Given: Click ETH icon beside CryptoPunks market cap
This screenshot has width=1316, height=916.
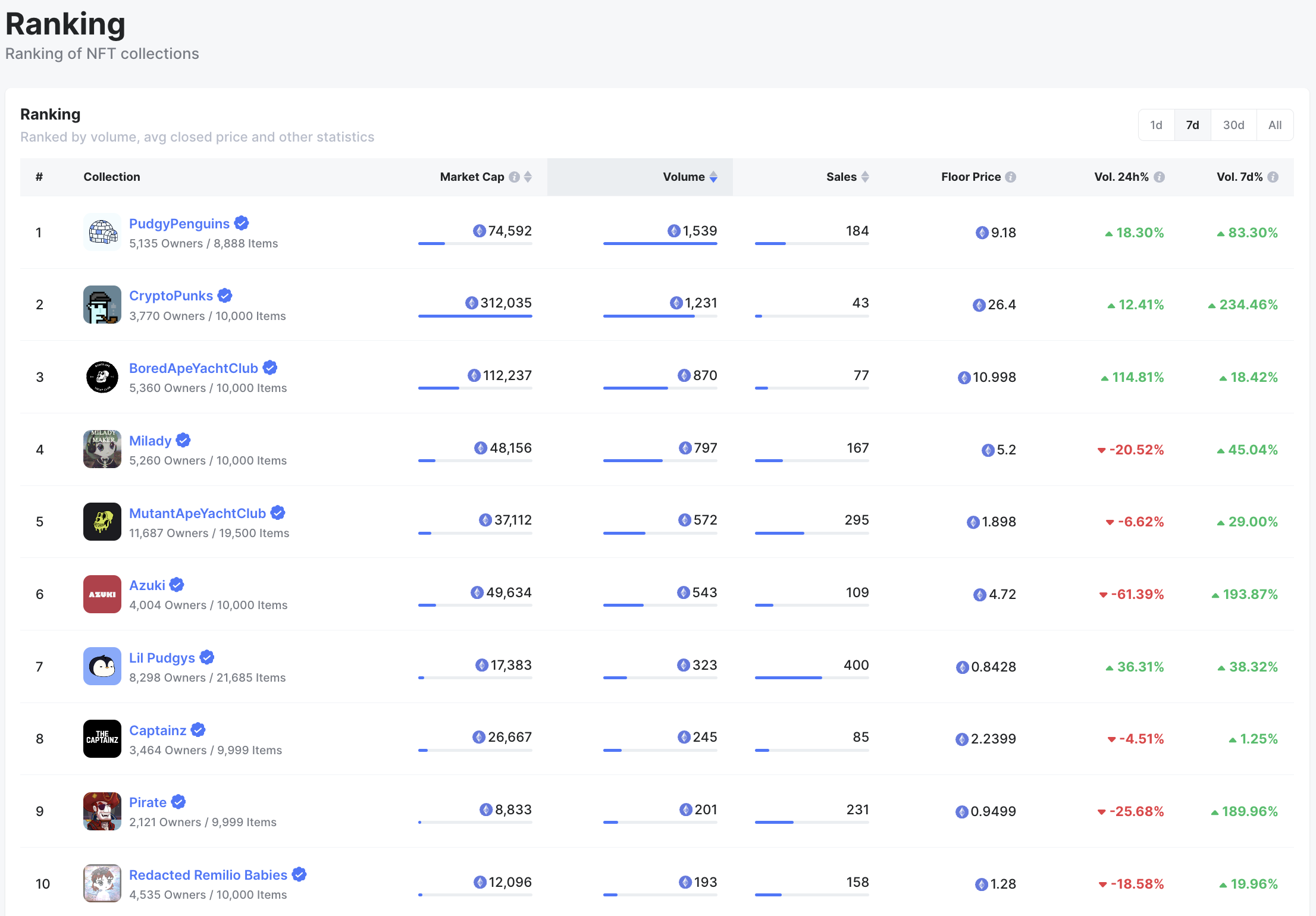Looking at the screenshot, I should click(x=472, y=303).
